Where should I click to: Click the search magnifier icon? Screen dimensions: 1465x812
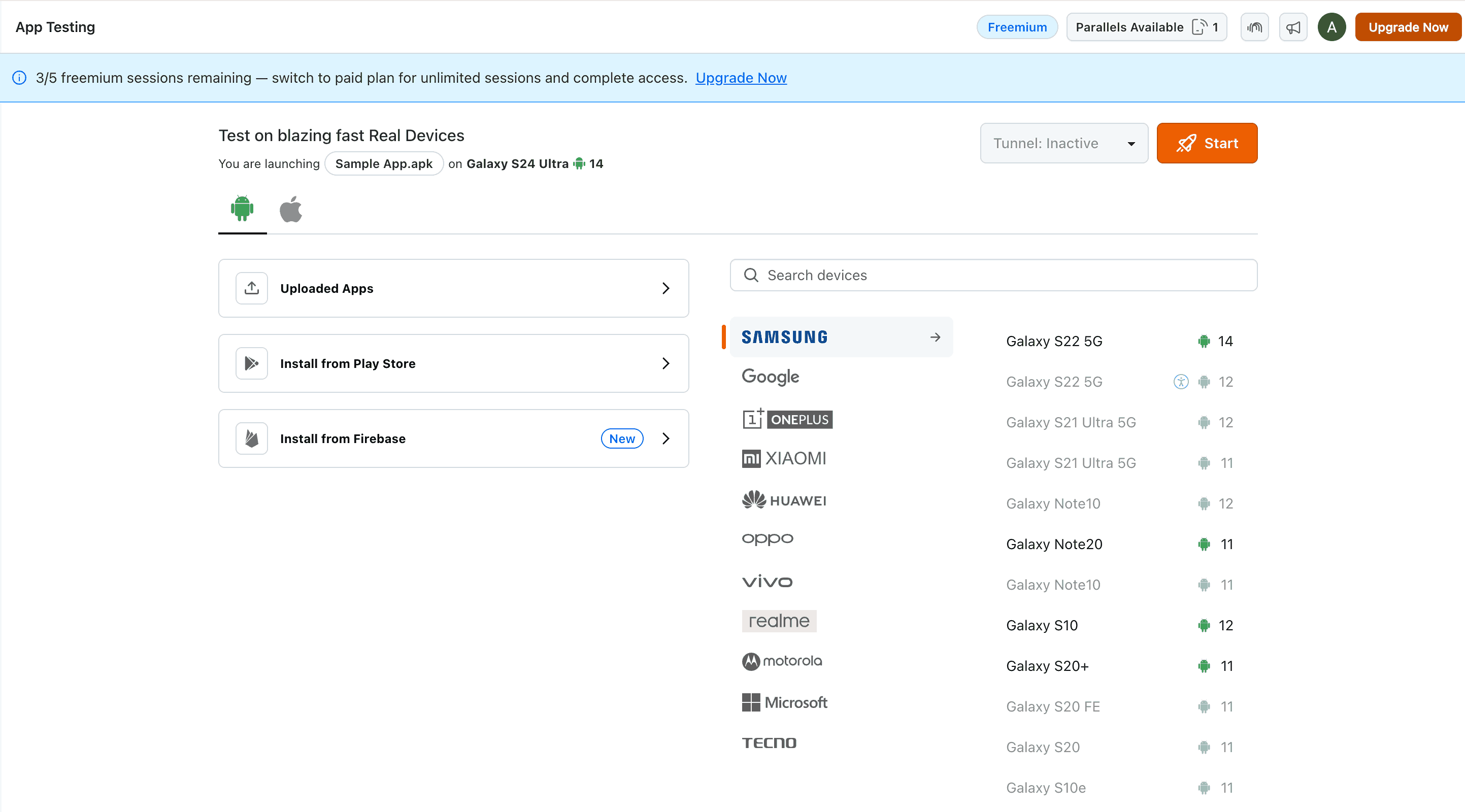point(751,275)
